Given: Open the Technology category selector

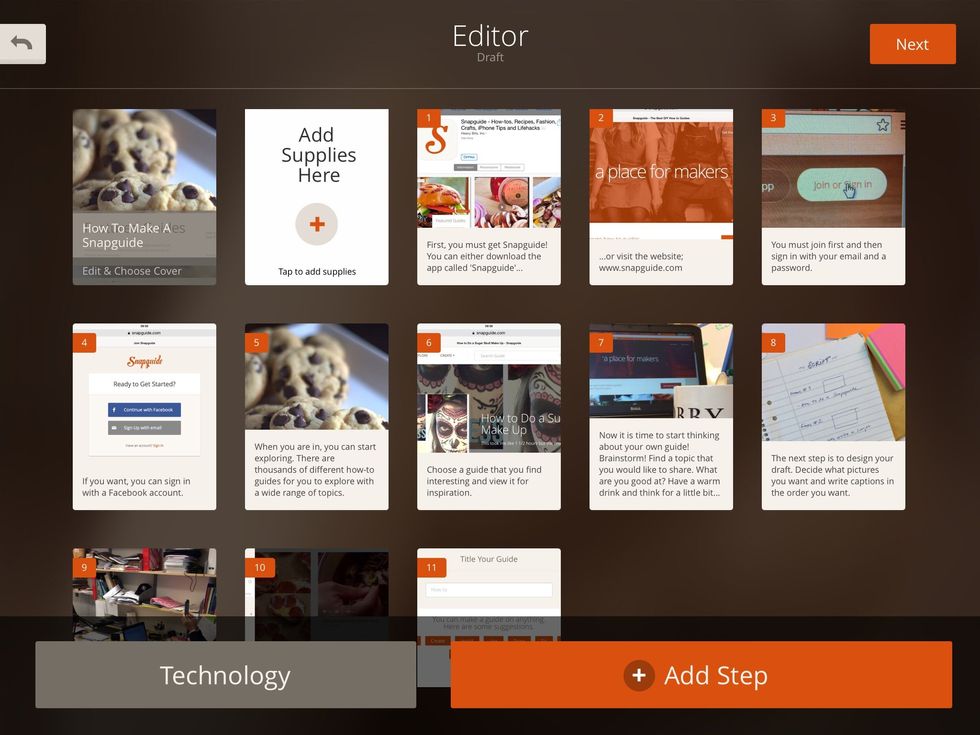Looking at the screenshot, I should [x=226, y=675].
